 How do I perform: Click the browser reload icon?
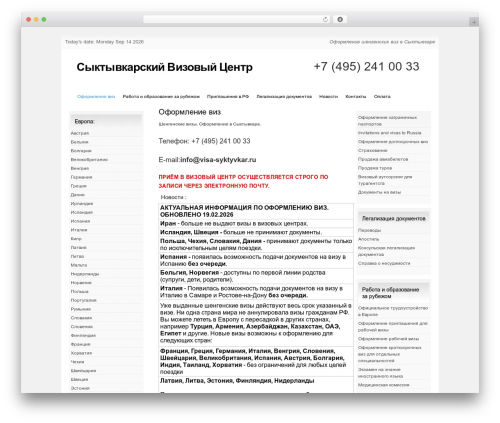point(325,20)
